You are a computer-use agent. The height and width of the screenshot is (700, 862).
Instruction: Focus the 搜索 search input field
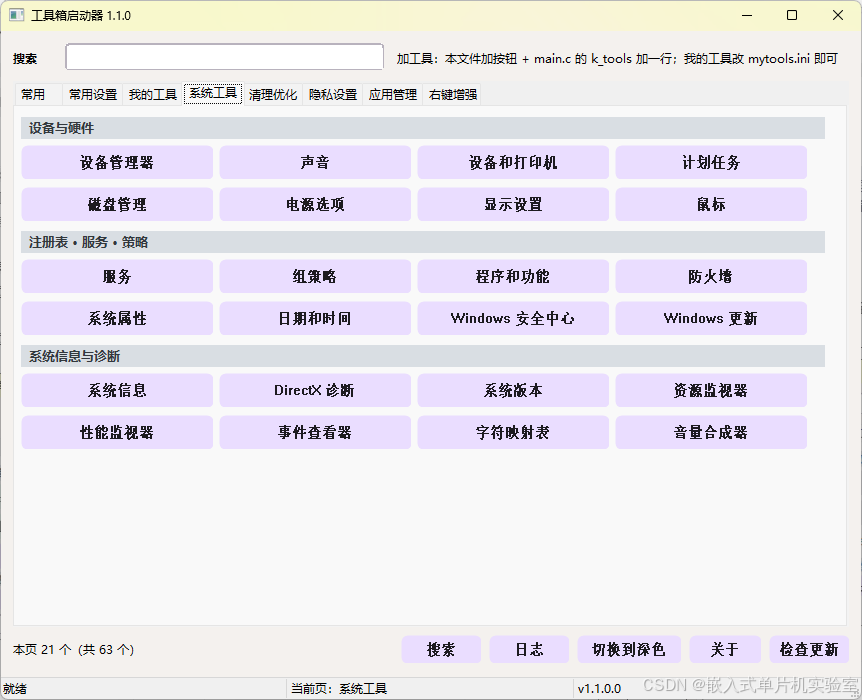coord(224,57)
